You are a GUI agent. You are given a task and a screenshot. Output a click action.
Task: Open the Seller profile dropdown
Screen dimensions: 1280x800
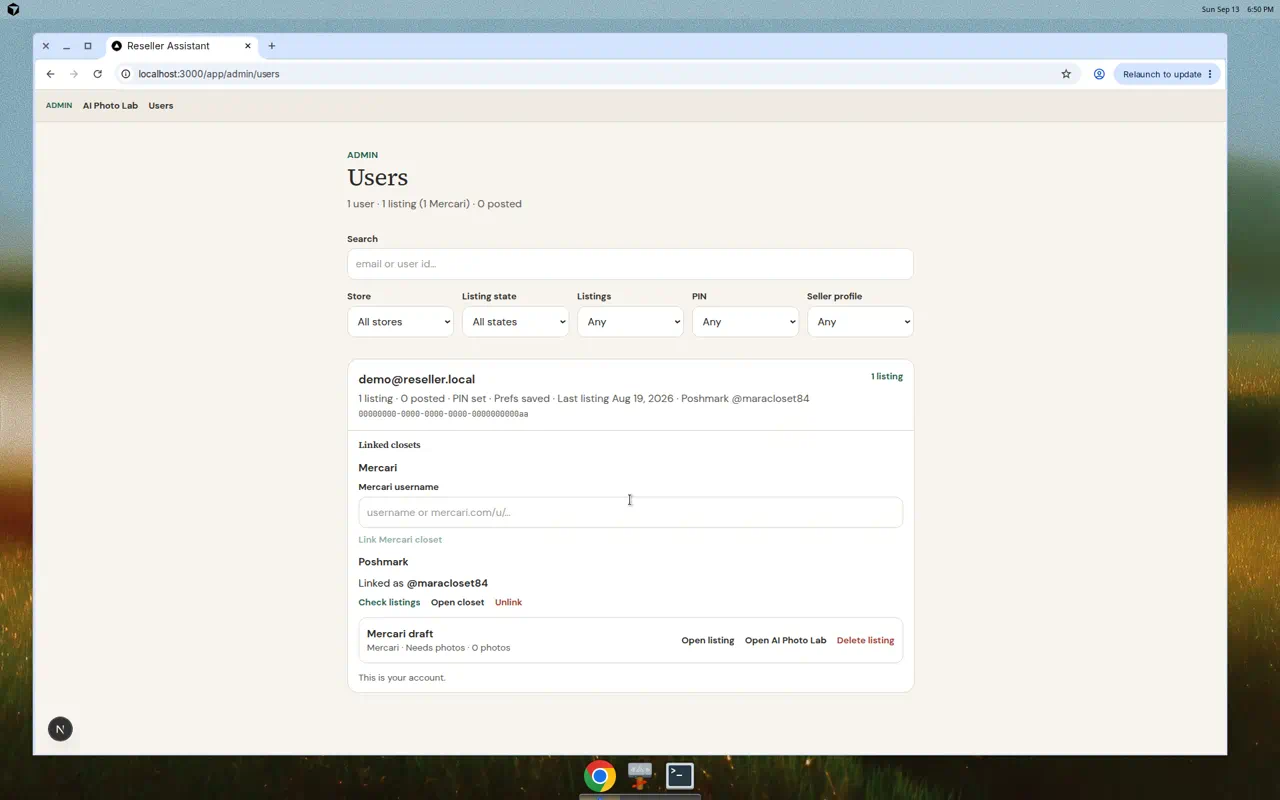pyautogui.click(x=860, y=322)
